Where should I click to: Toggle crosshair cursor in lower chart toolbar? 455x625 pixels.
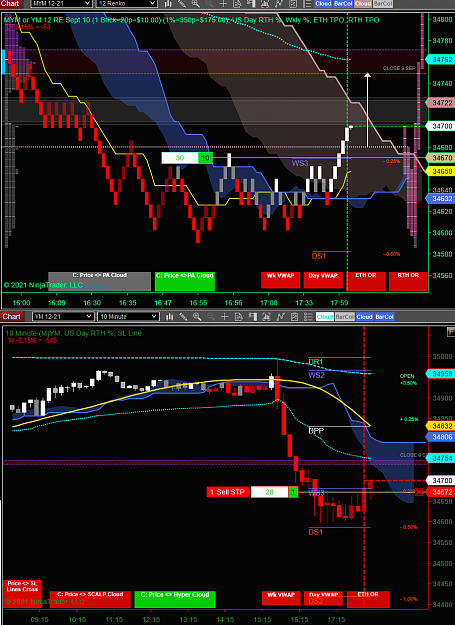pyautogui.click(x=225, y=316)
